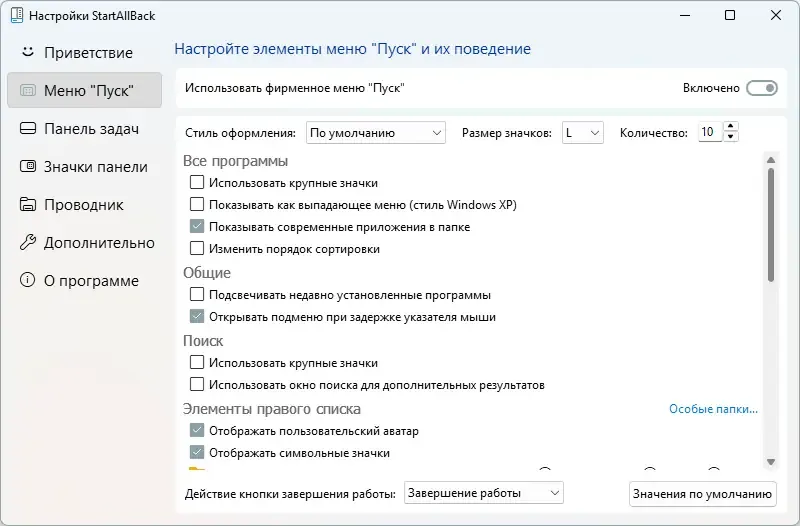Viewport: 800px width, 526px height.
Task: Open the Панель задач settings section
Action: [x=90, y=128]
